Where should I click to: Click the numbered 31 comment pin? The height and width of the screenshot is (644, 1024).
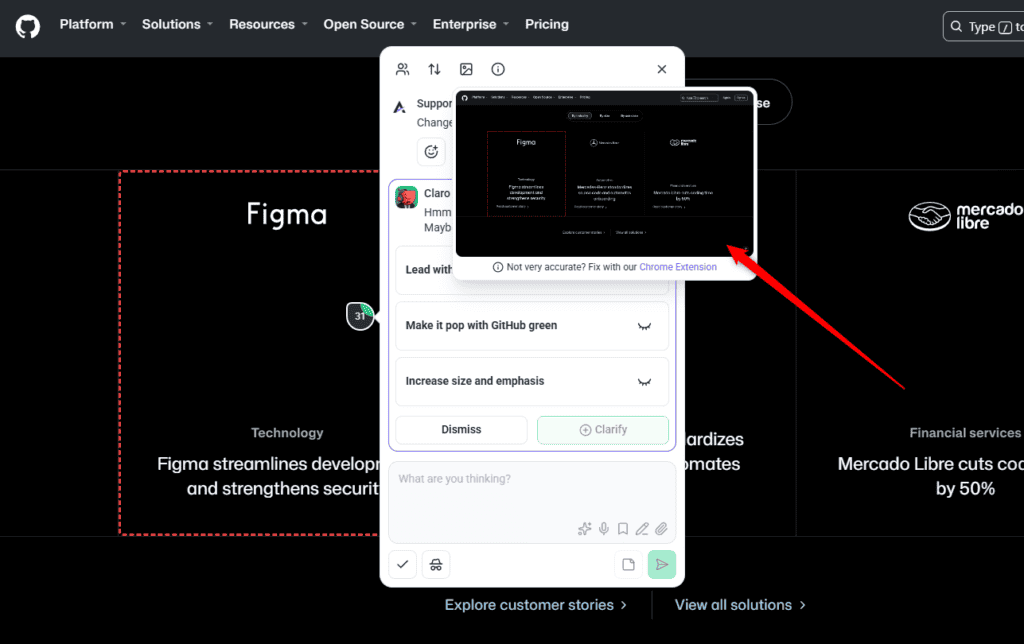click(x=360, y=315)
